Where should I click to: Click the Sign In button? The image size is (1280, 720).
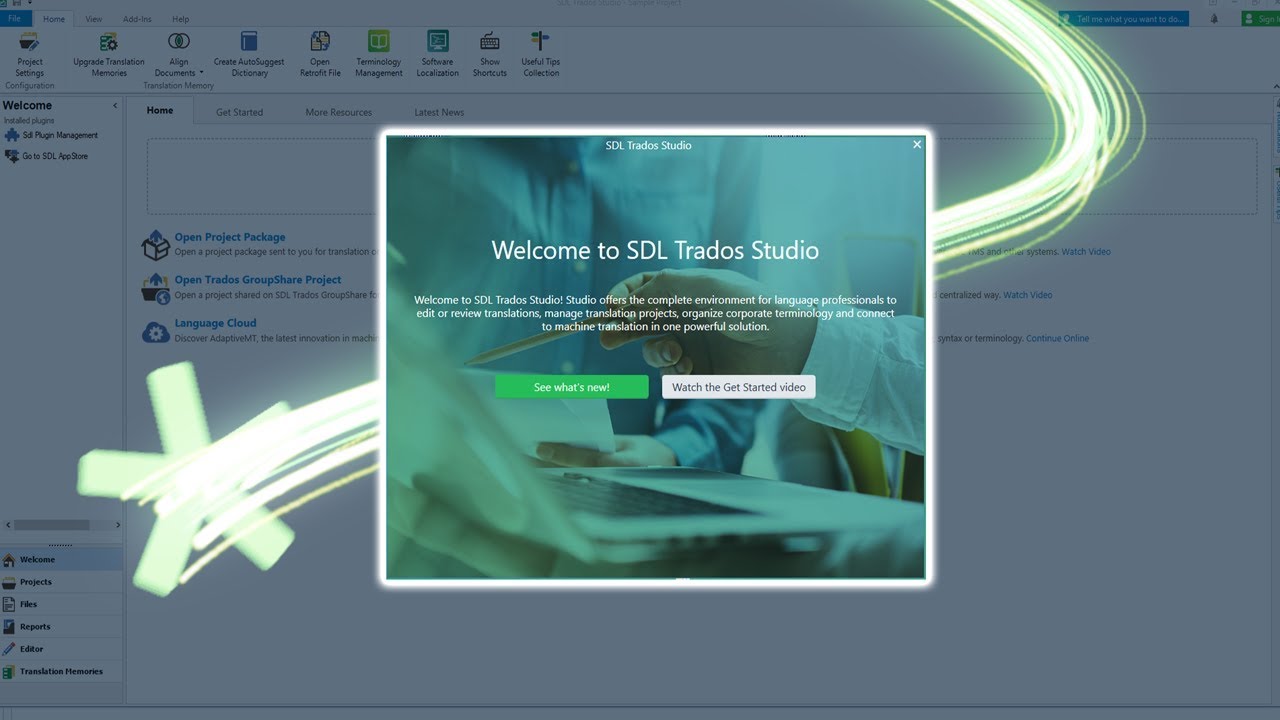[1260, 19]
